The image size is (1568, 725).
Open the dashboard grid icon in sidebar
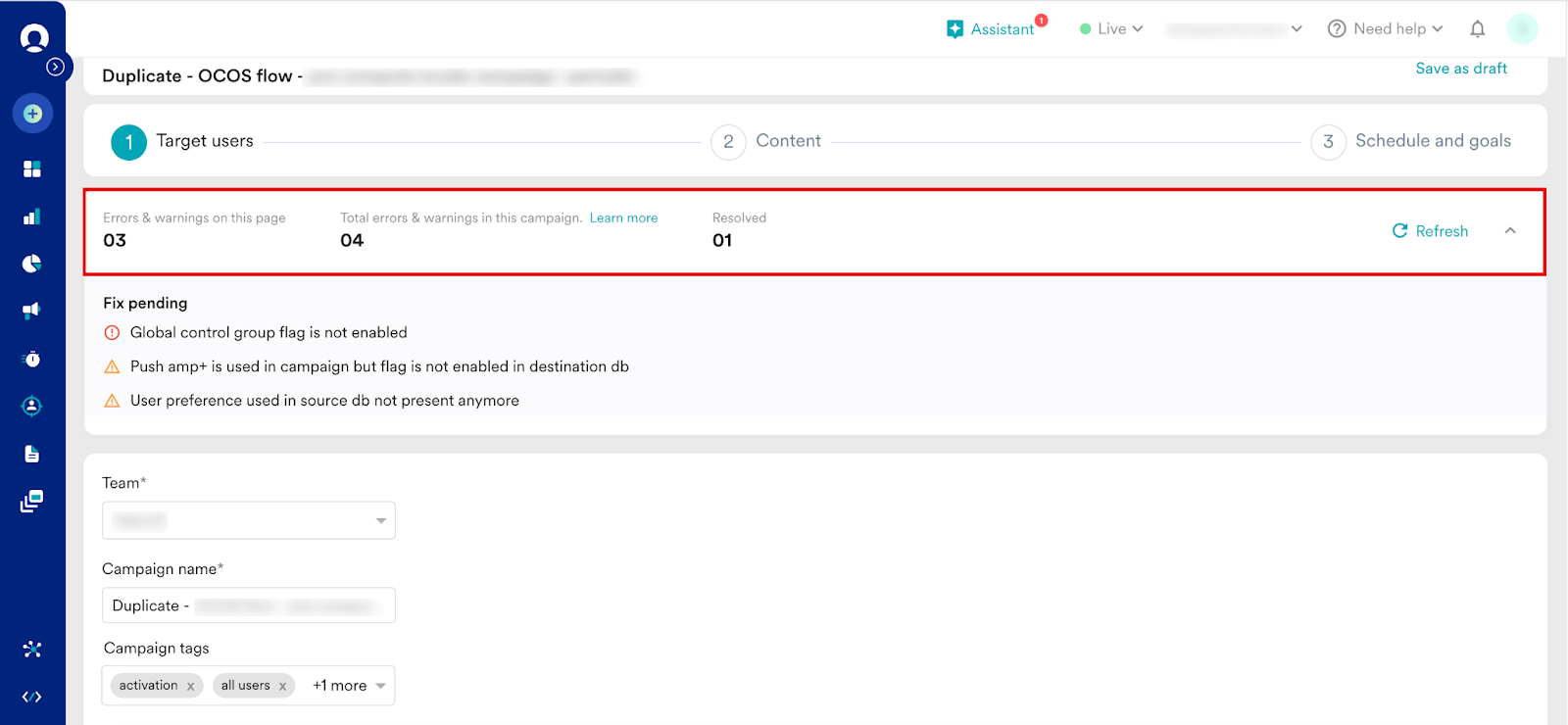pos(32,169)
